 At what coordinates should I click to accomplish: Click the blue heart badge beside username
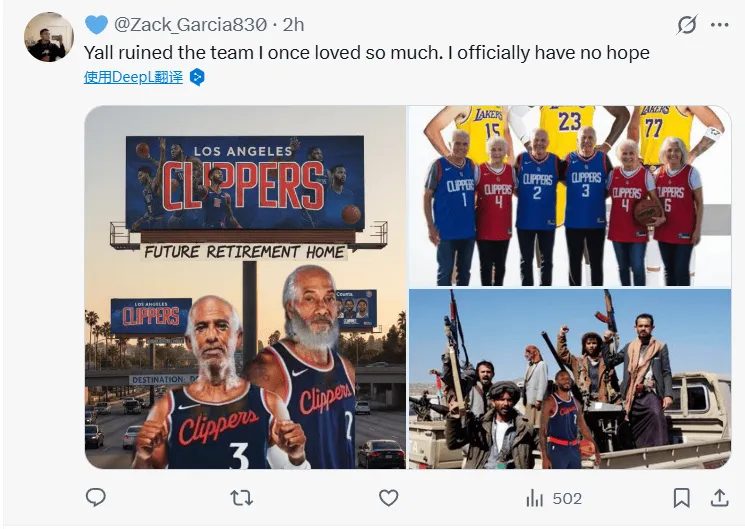[x=96, y=24]
